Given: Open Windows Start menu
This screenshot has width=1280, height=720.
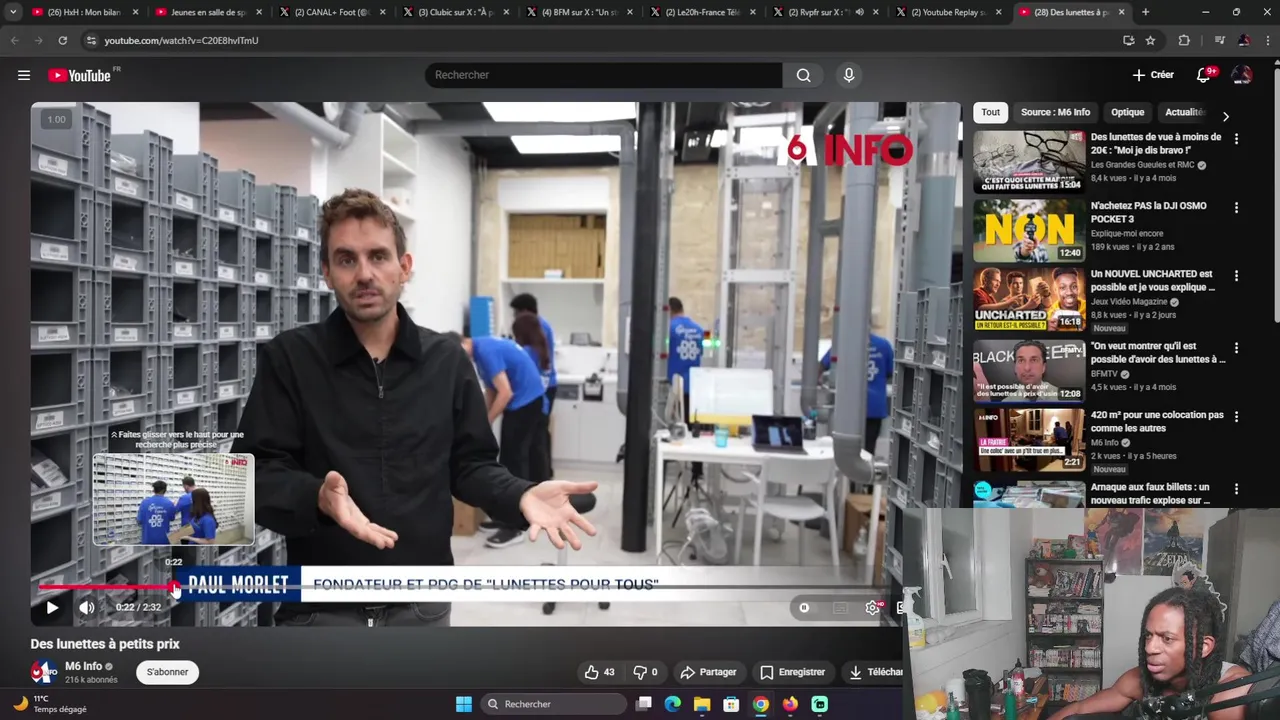Looking at the screenshot, I should click(x=464, y=704).
